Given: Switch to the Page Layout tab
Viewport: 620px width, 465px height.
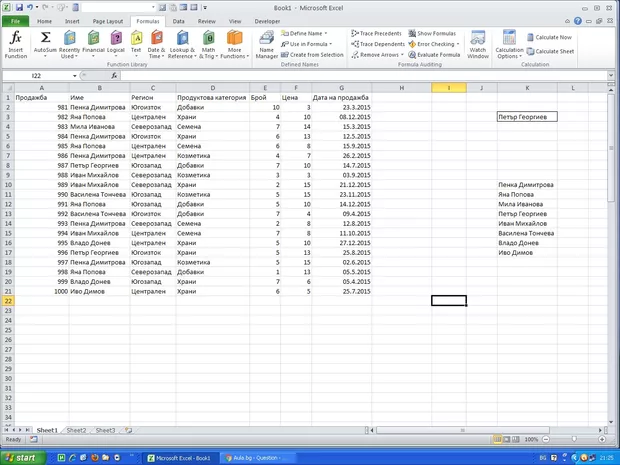Looking at the screenshot, I should [107, 20].
